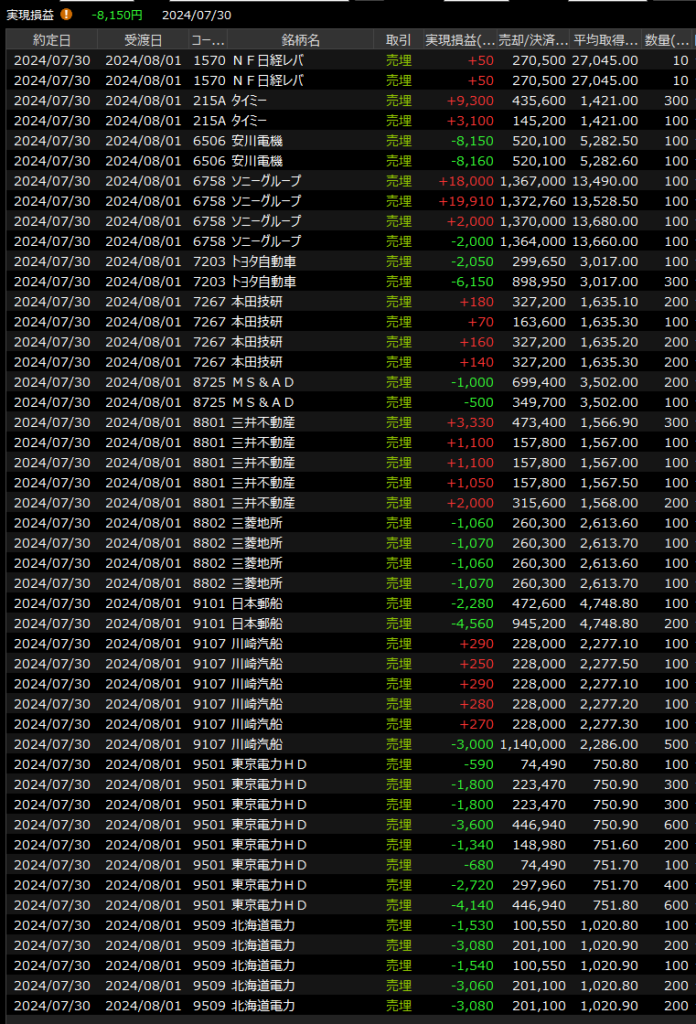Image resolution: width=696 pixels, height=1024 pixels.
Task: Sort by the 約定日 column header
Action: point(51,40)
